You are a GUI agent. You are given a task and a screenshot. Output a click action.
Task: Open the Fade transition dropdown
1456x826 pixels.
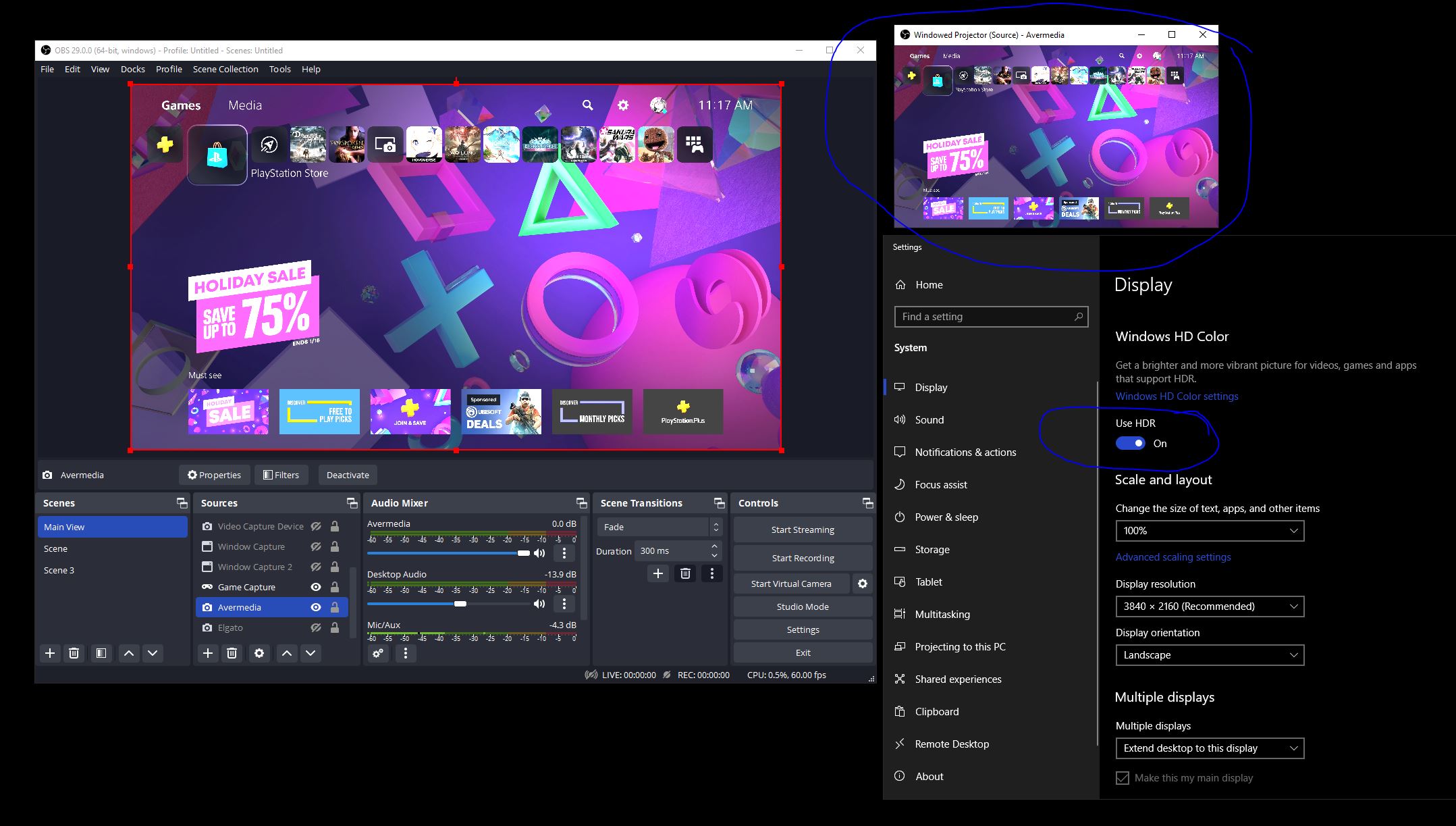tap(659, 527)
